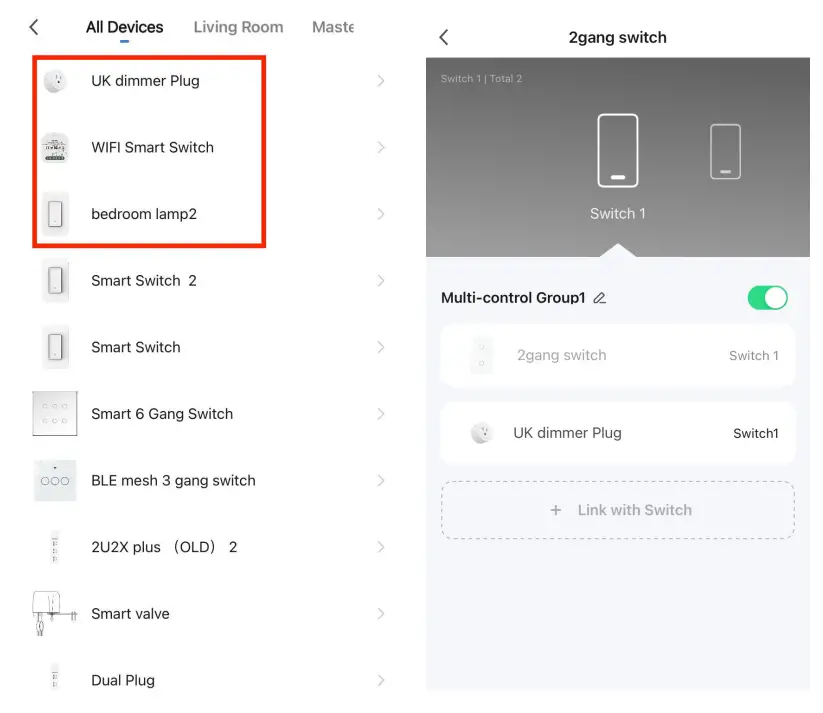This screenshot has height=713, width=823.
Task: Toggle off Multi-control Group1
Action: tap(767, 298)
